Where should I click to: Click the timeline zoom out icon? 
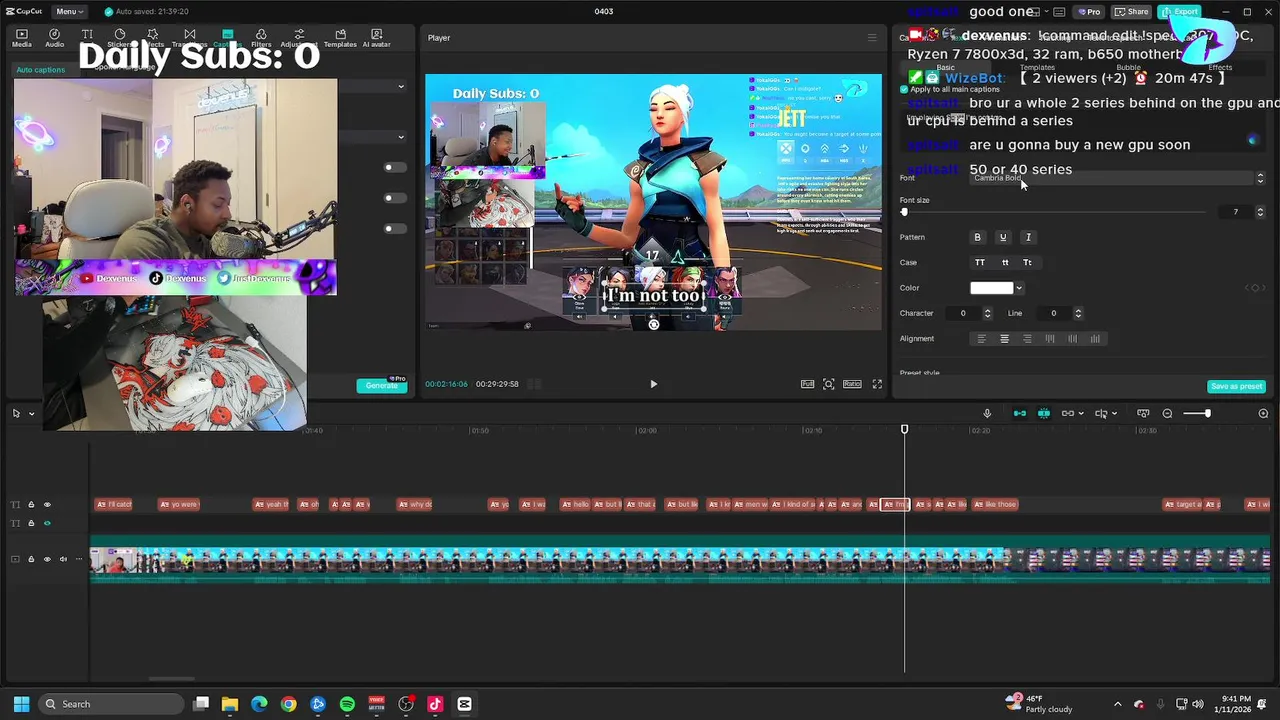point(1167,413)
